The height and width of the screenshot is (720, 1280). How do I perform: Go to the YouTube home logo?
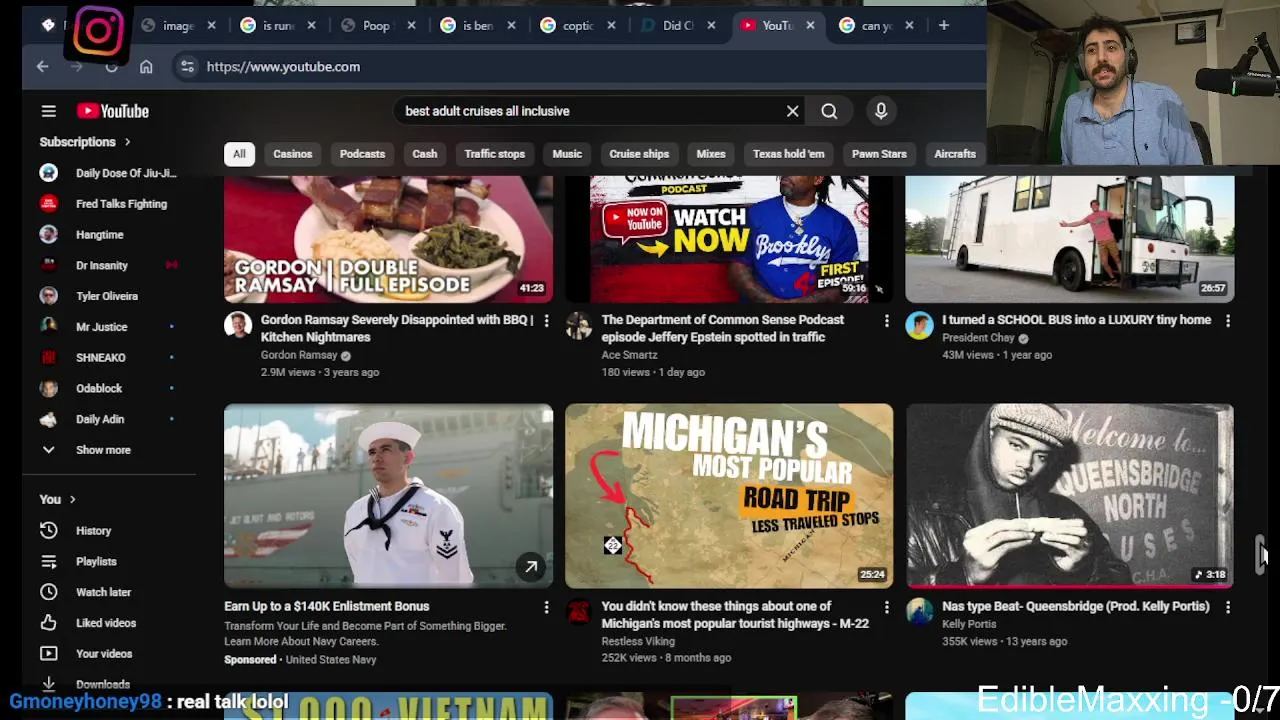112,111
